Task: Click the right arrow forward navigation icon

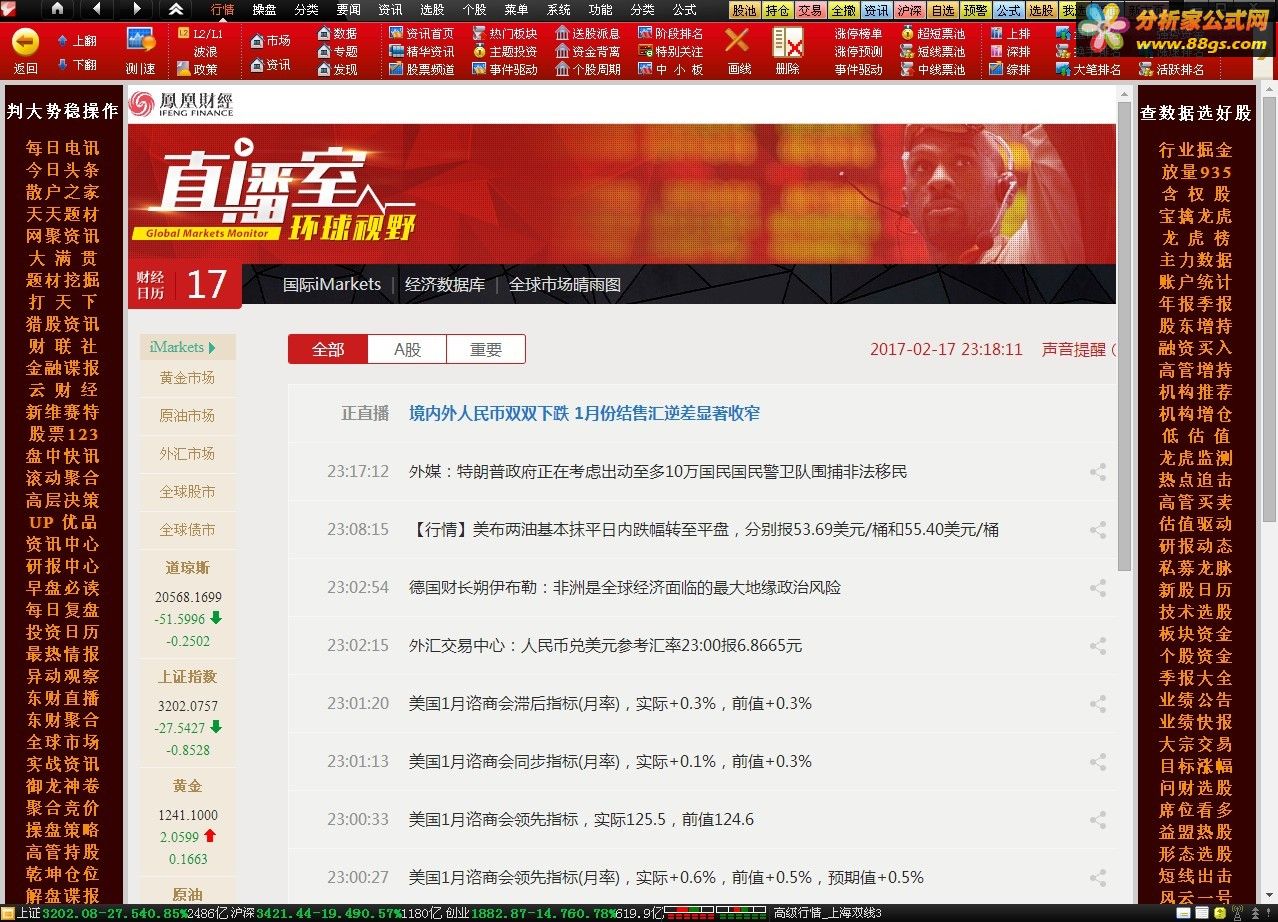Action: pos(136,9)
